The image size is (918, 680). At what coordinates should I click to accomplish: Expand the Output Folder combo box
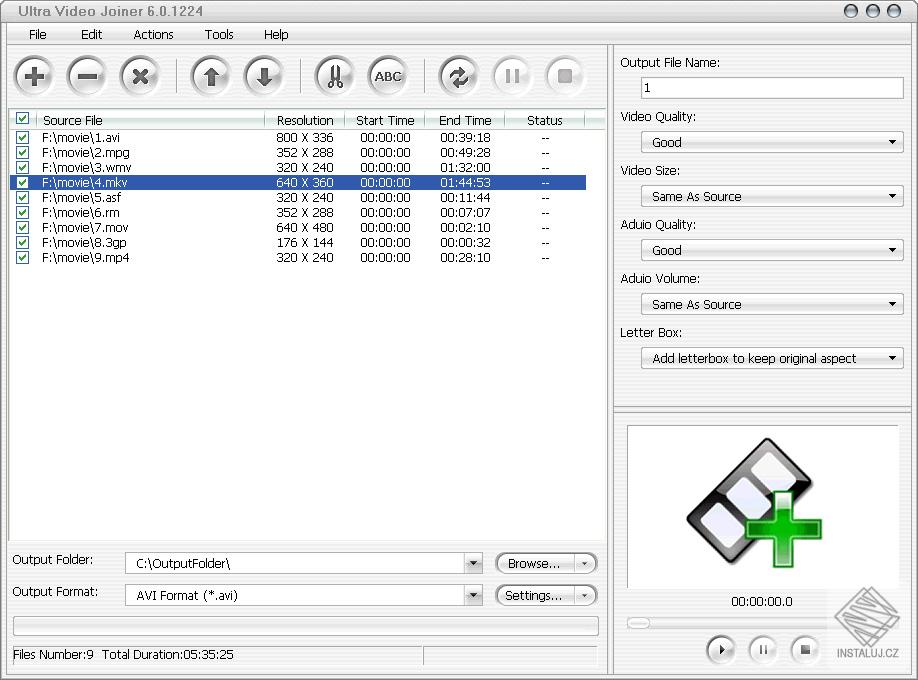(473, 563)
